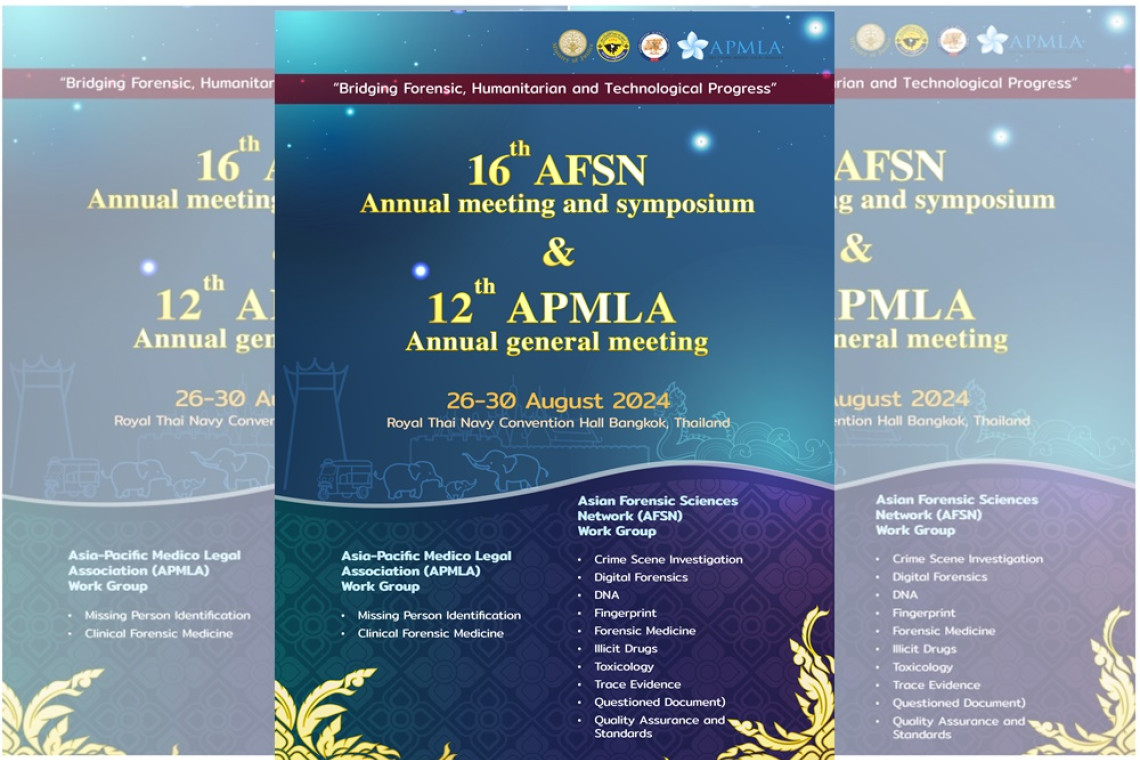Click the '12th APMLA' heading on center poster
This screenshot has height=760, width=1140.
(x=556, y=305)
